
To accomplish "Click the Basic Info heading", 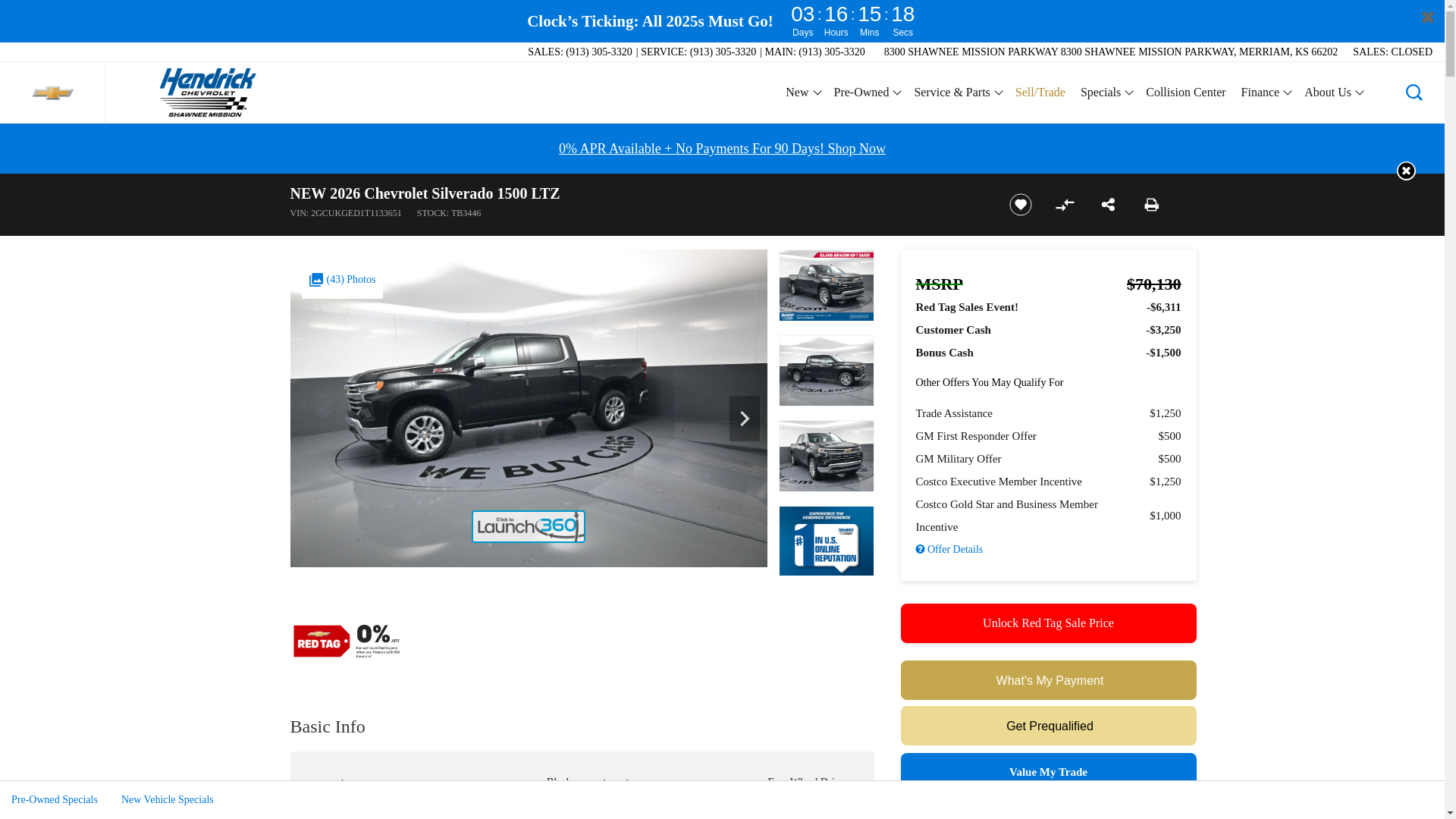I will (x=328, y=726).
